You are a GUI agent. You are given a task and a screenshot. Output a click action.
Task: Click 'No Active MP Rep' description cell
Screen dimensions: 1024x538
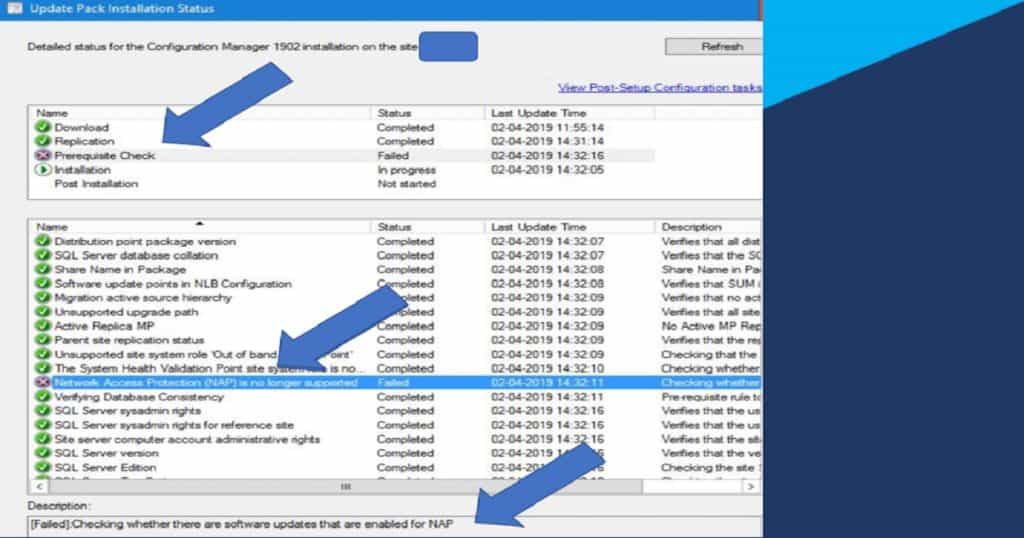coord(711,326)
